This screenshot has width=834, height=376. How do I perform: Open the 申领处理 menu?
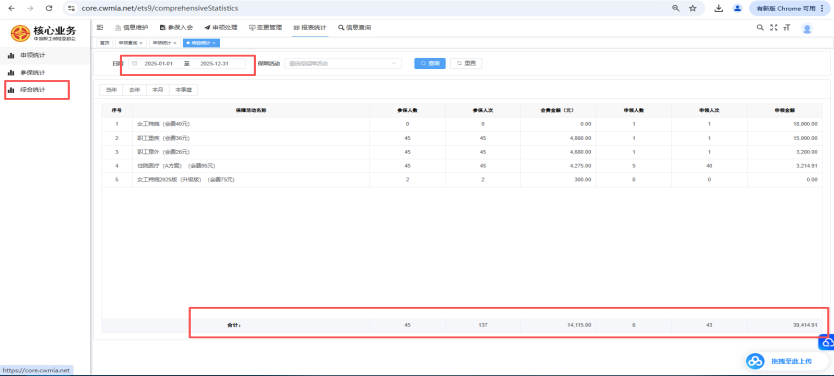coord(221,27)
